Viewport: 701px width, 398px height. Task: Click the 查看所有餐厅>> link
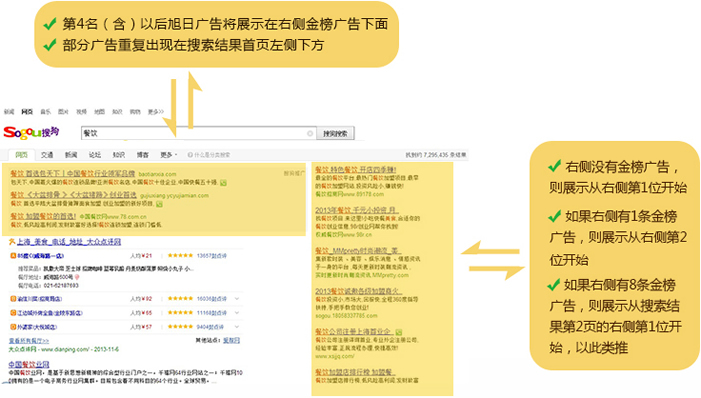(x=29, y=341)
